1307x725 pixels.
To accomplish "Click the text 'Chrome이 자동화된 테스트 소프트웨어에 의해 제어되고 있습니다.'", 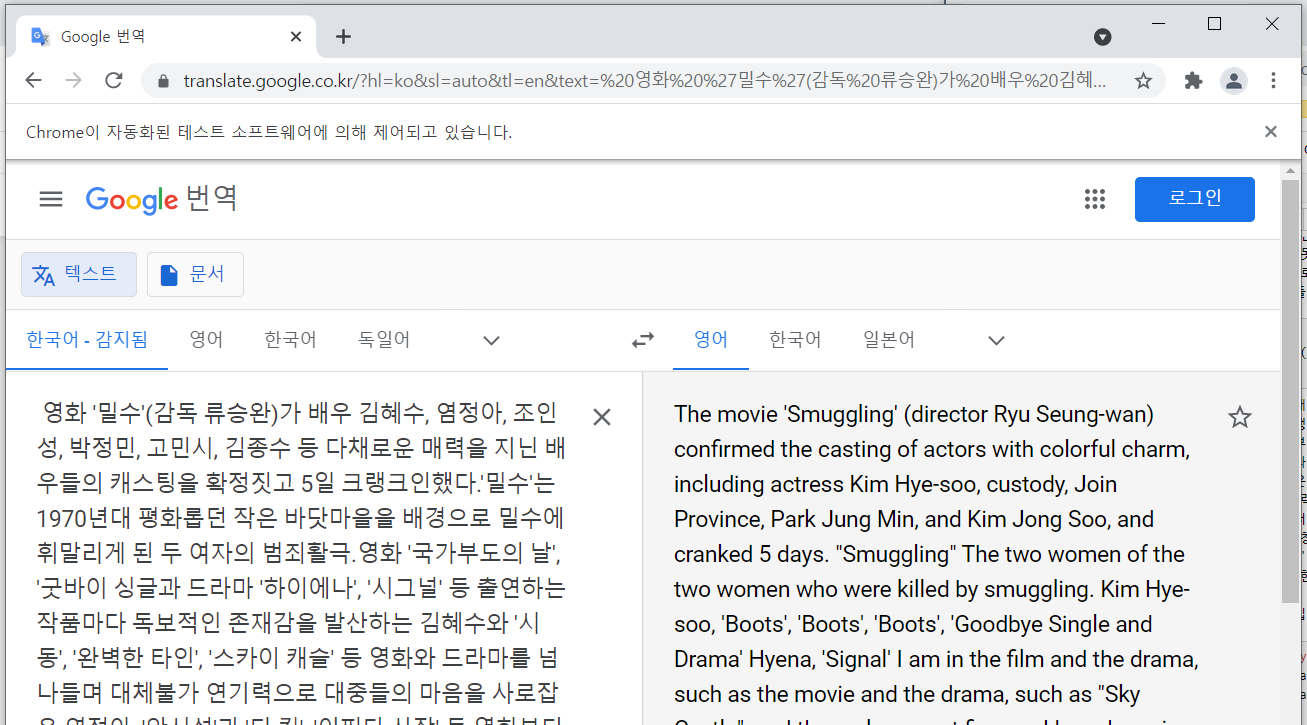I will tap(269, 132).
